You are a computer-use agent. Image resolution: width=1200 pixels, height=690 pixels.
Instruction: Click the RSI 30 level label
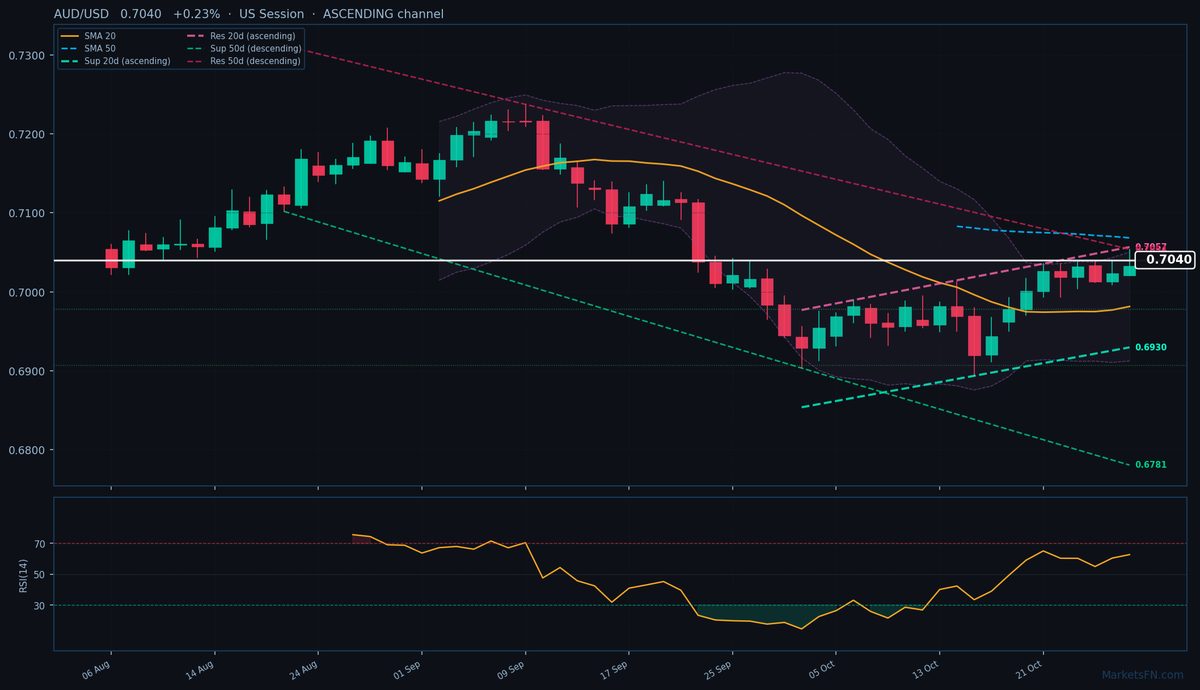[40, 606]
